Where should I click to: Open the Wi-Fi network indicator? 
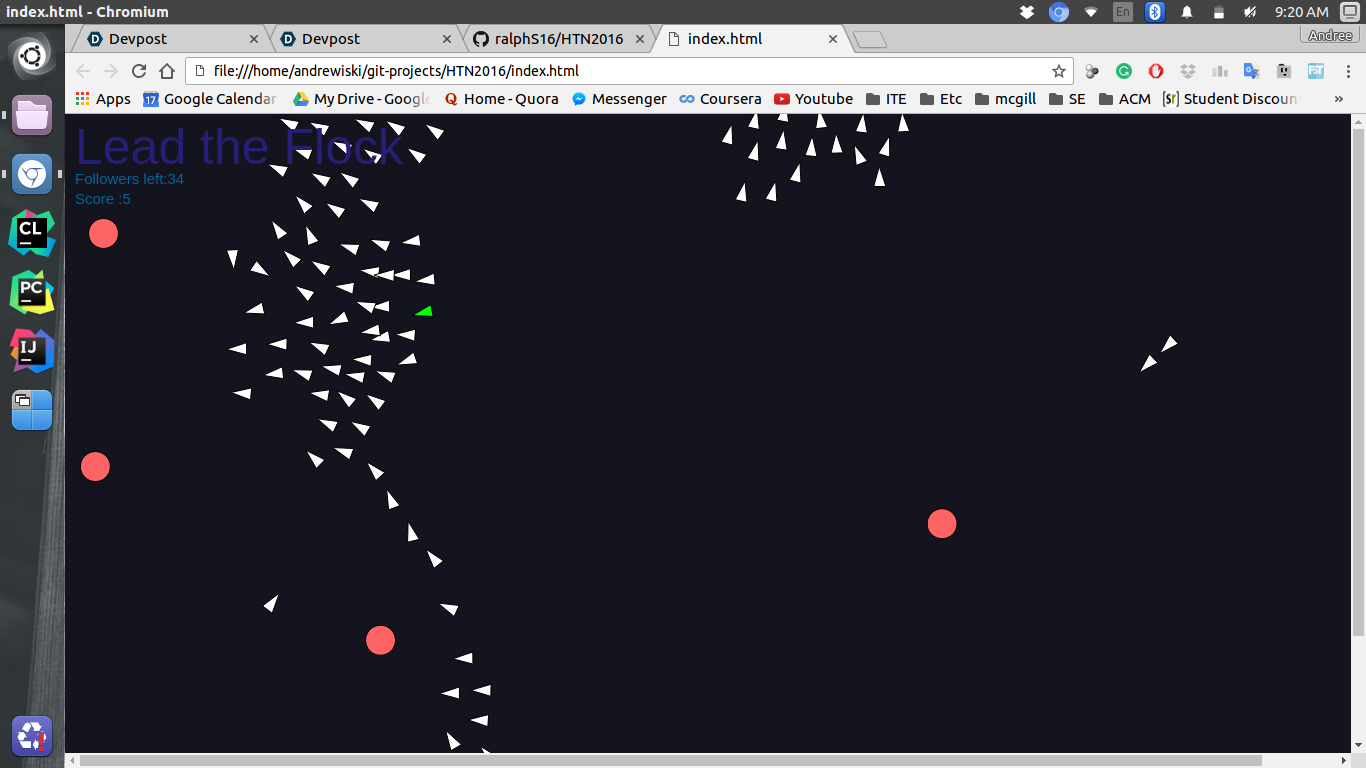(x=1091, y=12)
